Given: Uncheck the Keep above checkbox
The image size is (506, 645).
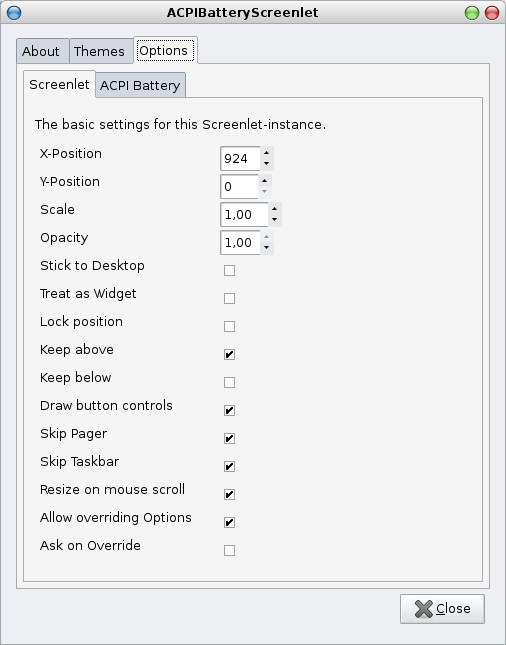Looking at the screenshot, I should tap(229, 354).
